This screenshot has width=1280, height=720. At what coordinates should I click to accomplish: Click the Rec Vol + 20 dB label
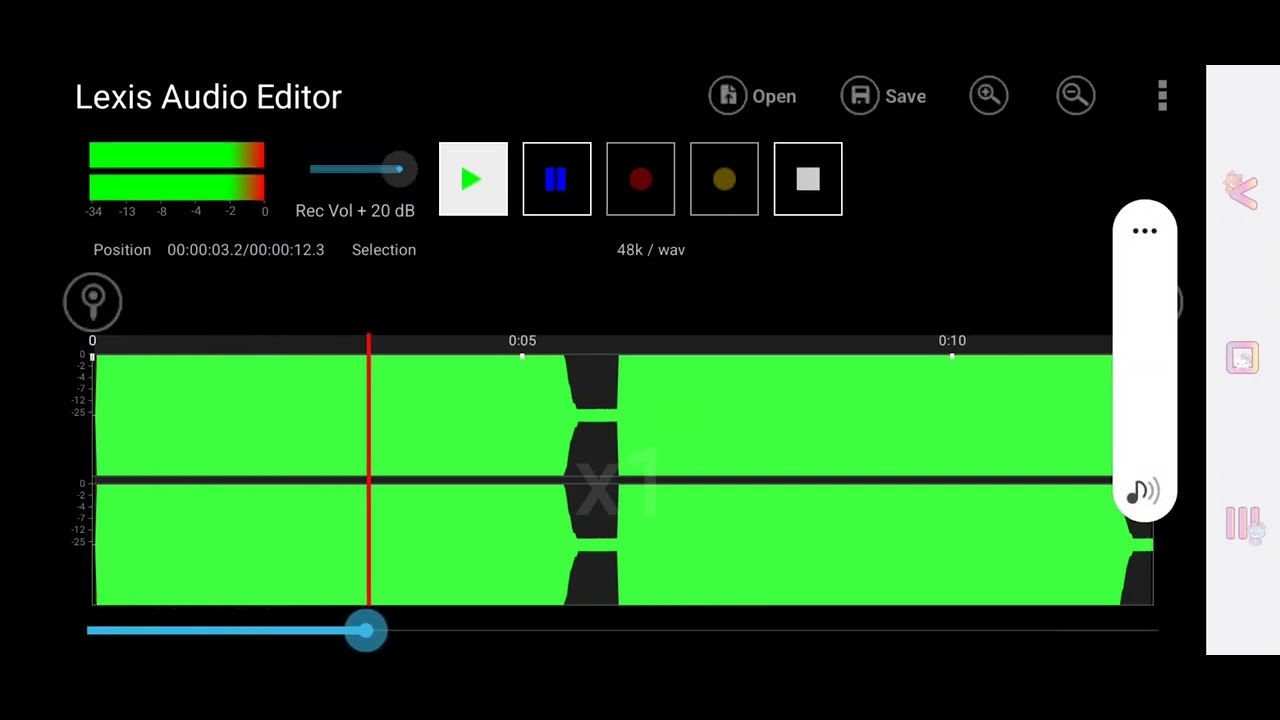(355, 211)
